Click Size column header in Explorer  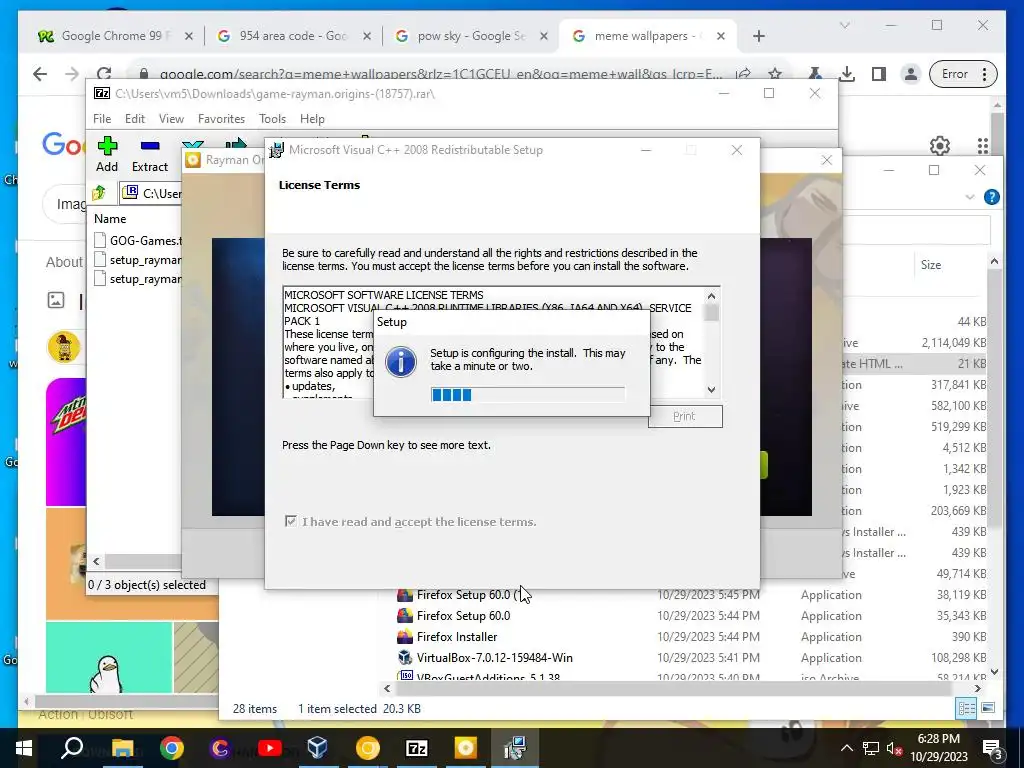coord(931,264)
